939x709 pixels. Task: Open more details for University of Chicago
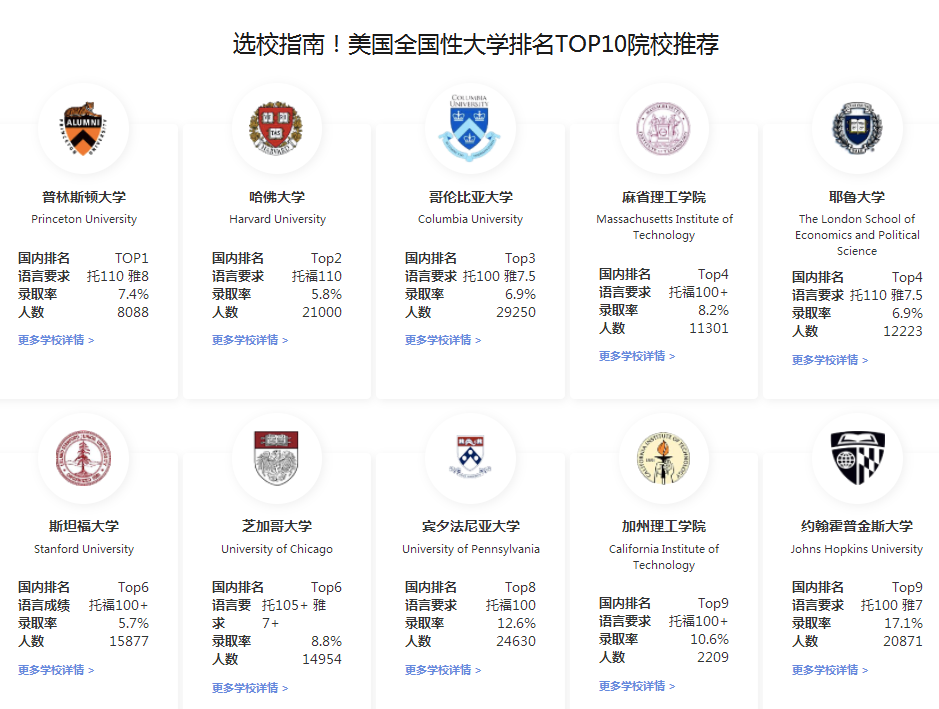(x=250, y=688)
